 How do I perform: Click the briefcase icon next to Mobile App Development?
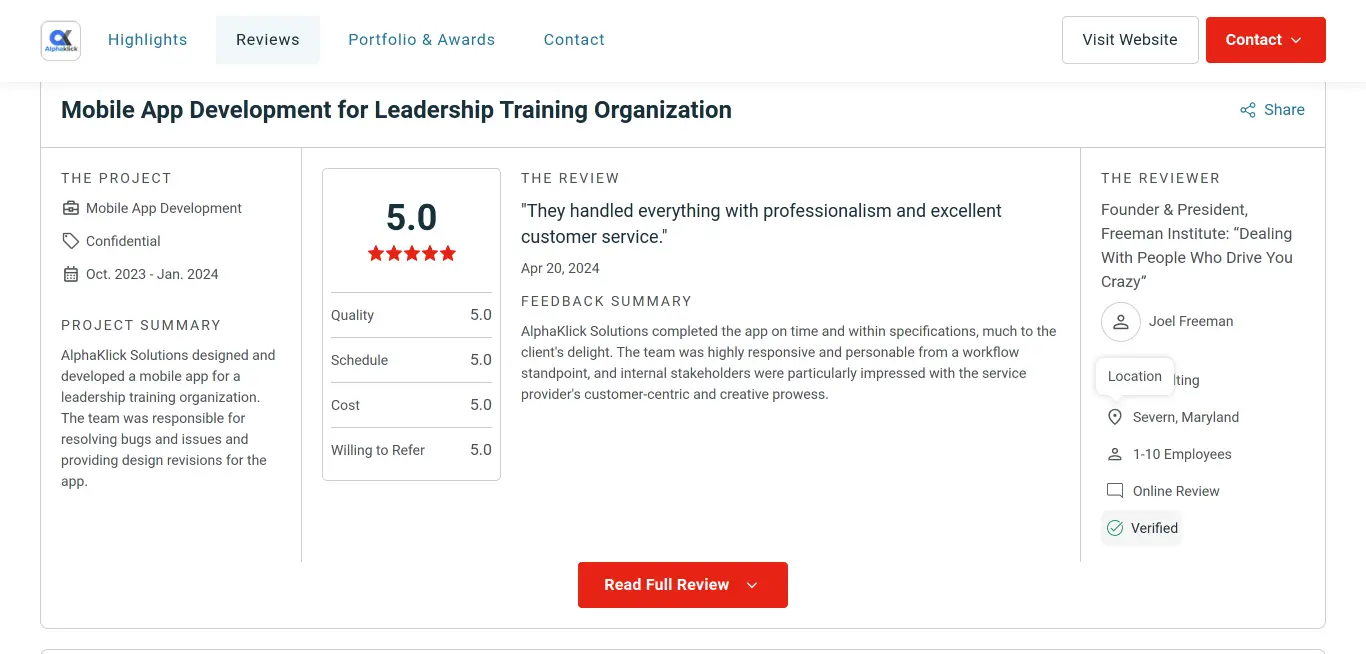point(70,208)
